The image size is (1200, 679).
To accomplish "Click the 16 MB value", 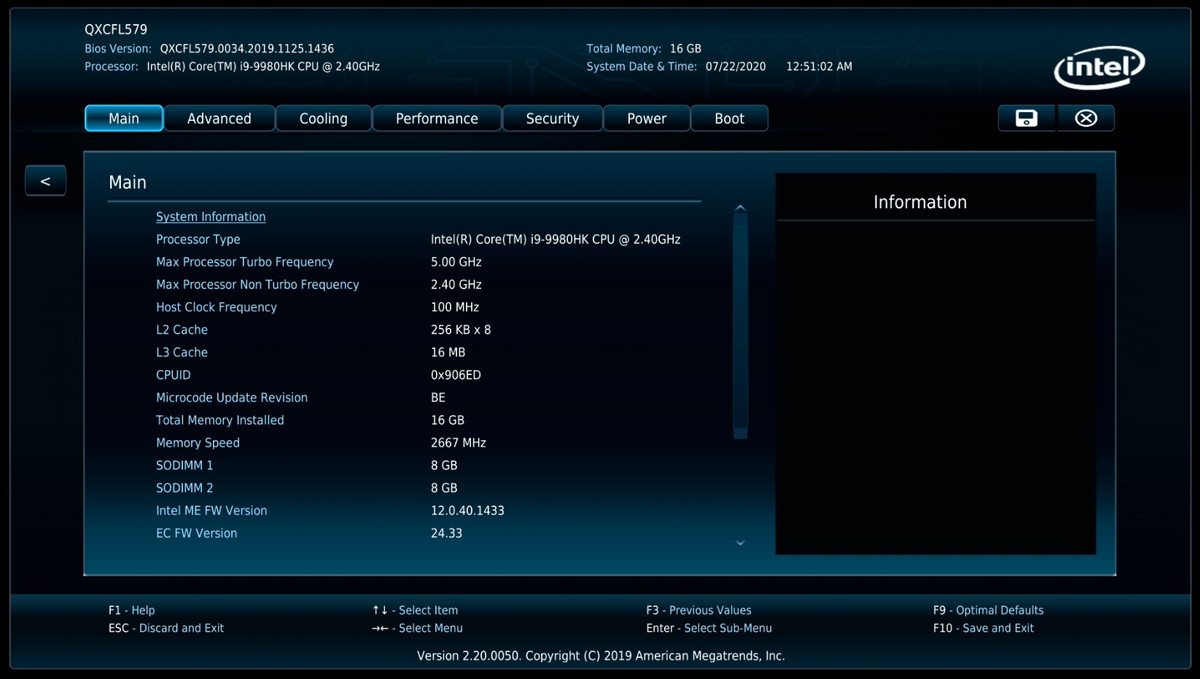I will [448, 352].
